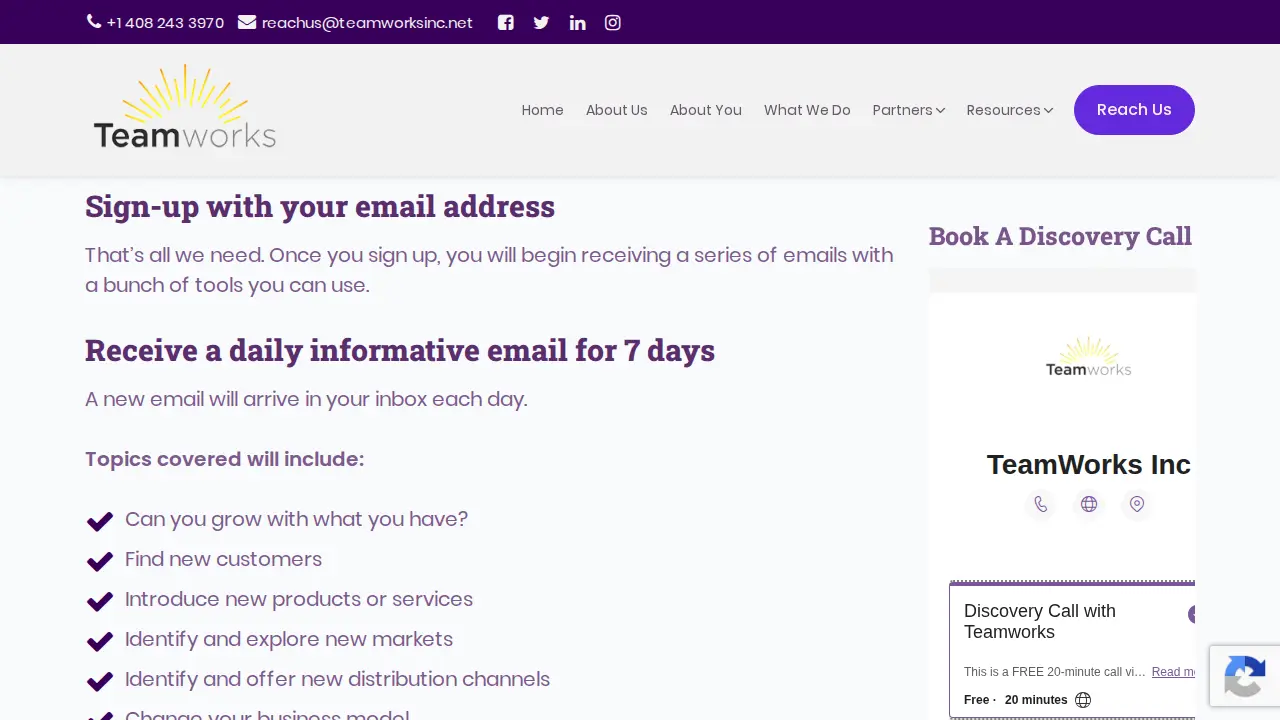This screenshot has width=1280, height=720.
Task: Open the Twitter social icon
Action: (541, 22)
